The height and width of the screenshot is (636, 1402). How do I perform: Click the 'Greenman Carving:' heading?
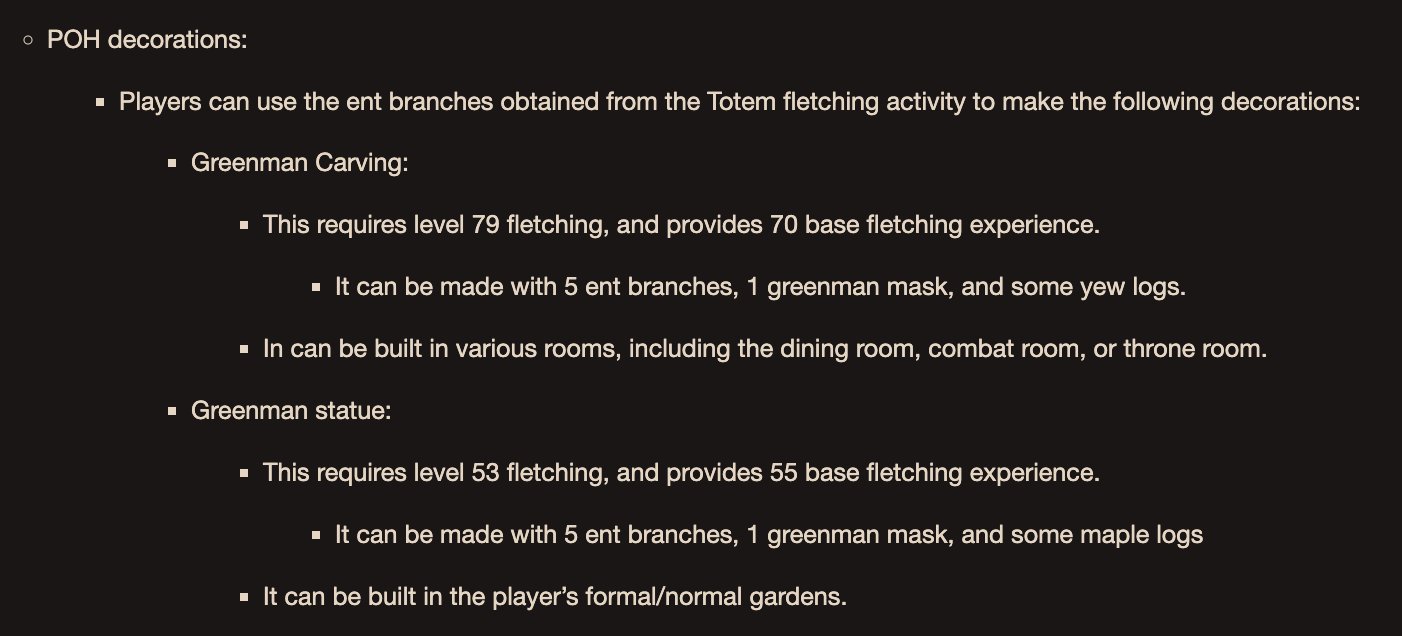[300, 163]
